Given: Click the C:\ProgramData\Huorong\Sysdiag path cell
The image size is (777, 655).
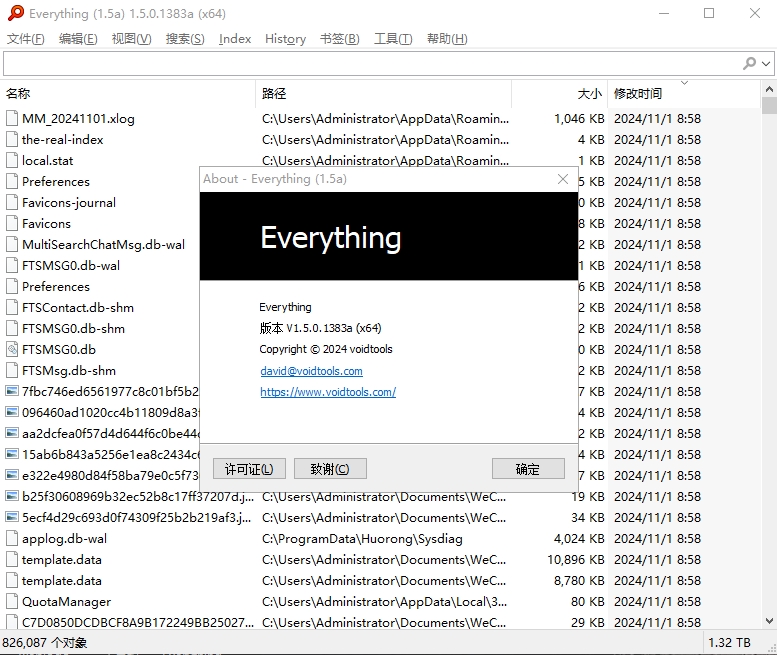Looking at the screenshot, I should pyautogui.click(x=362, y=539).
